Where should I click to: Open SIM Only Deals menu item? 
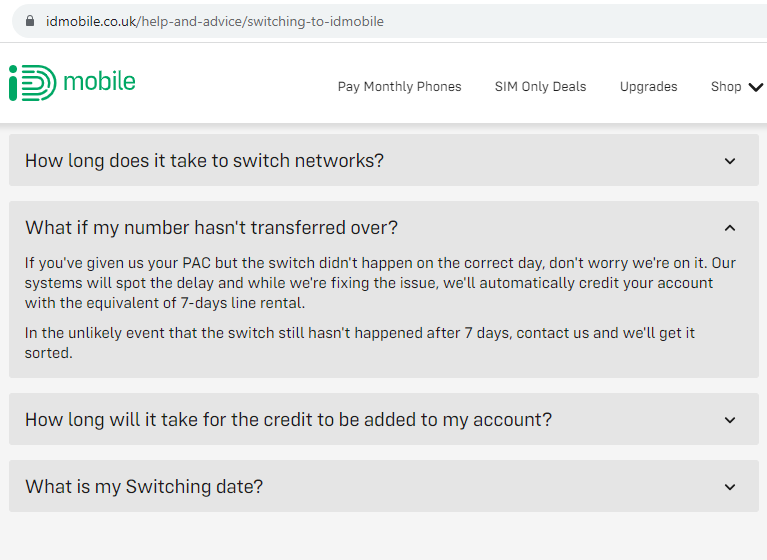(540, 87)
